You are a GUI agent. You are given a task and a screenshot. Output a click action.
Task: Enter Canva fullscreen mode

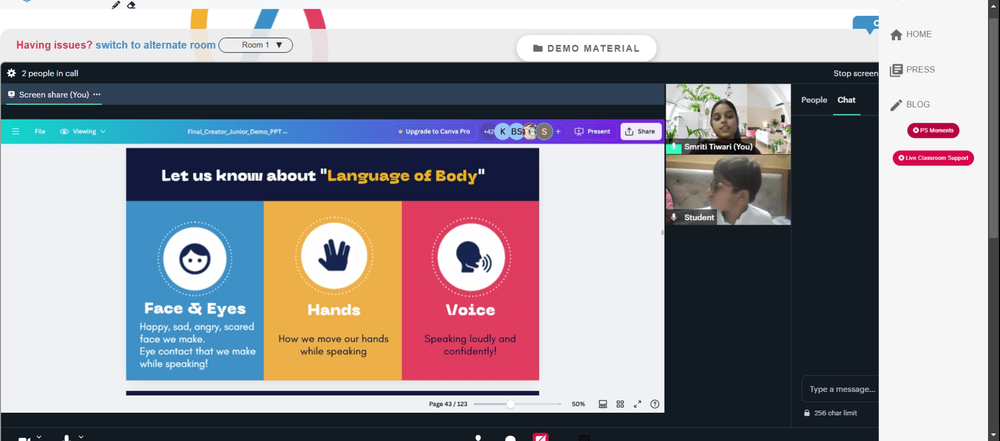pos(637,404)
